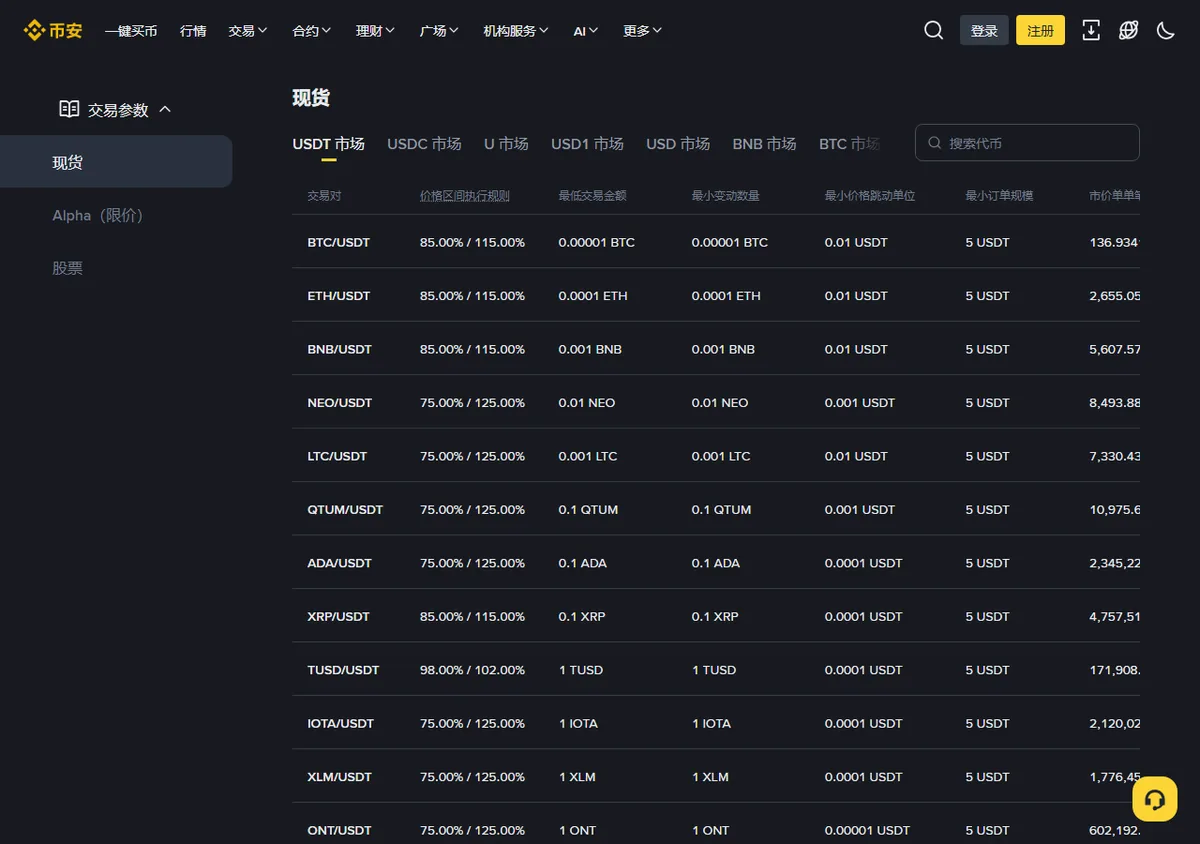Select the ETH/USDT trading pair
This screenshot has height=844, width=1200.
339,296
